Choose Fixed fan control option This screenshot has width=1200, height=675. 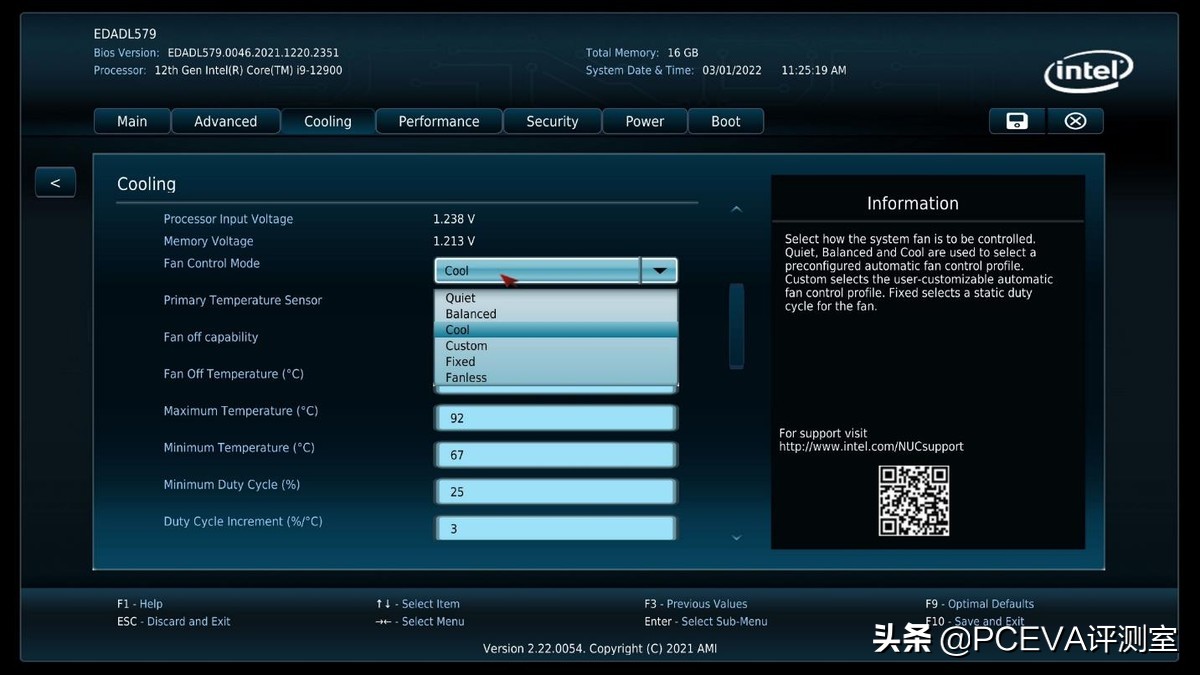460,362
